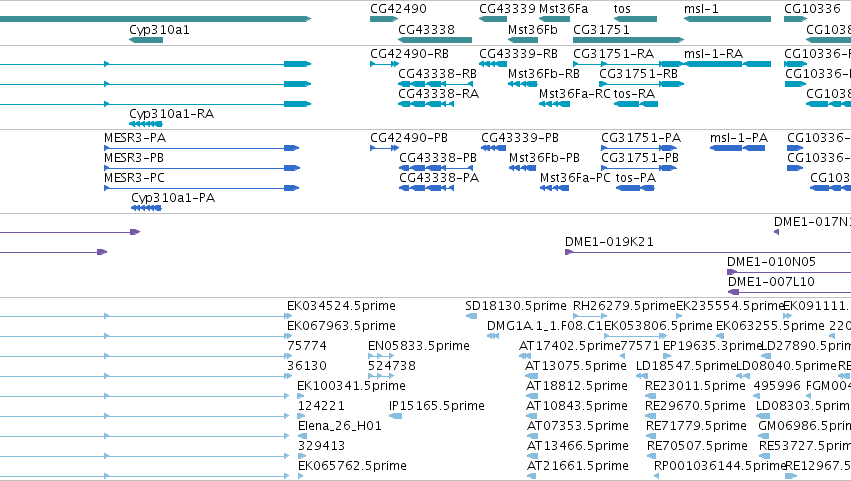Open the Mst36Fb-PB protein label
Image resolution: width=851 pixels, height=481 pixels.
[544, 158]
